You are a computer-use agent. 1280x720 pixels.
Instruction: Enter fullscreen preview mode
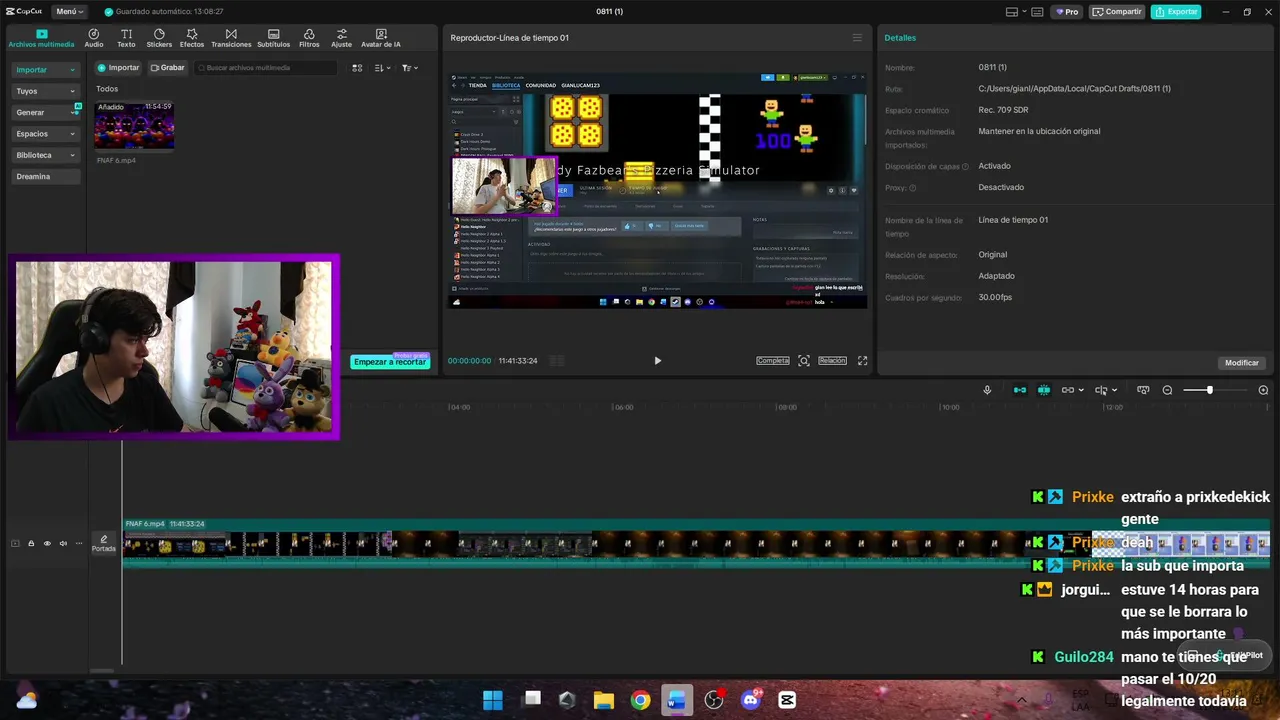pos(863,361)
